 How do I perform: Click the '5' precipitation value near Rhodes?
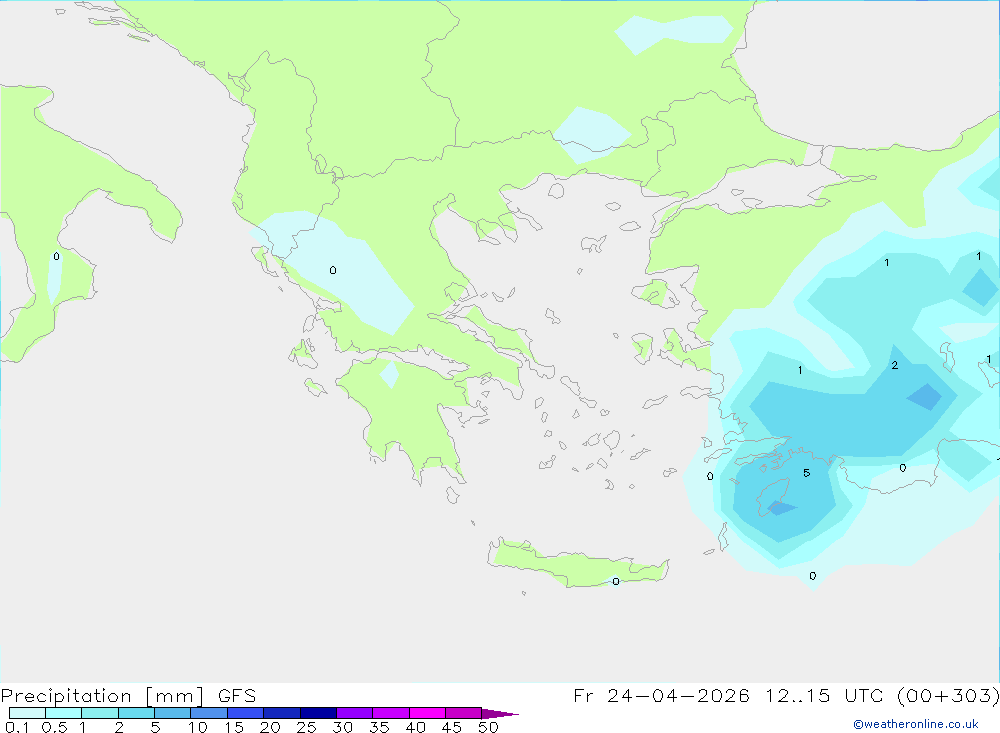click(x=807, y=473)
